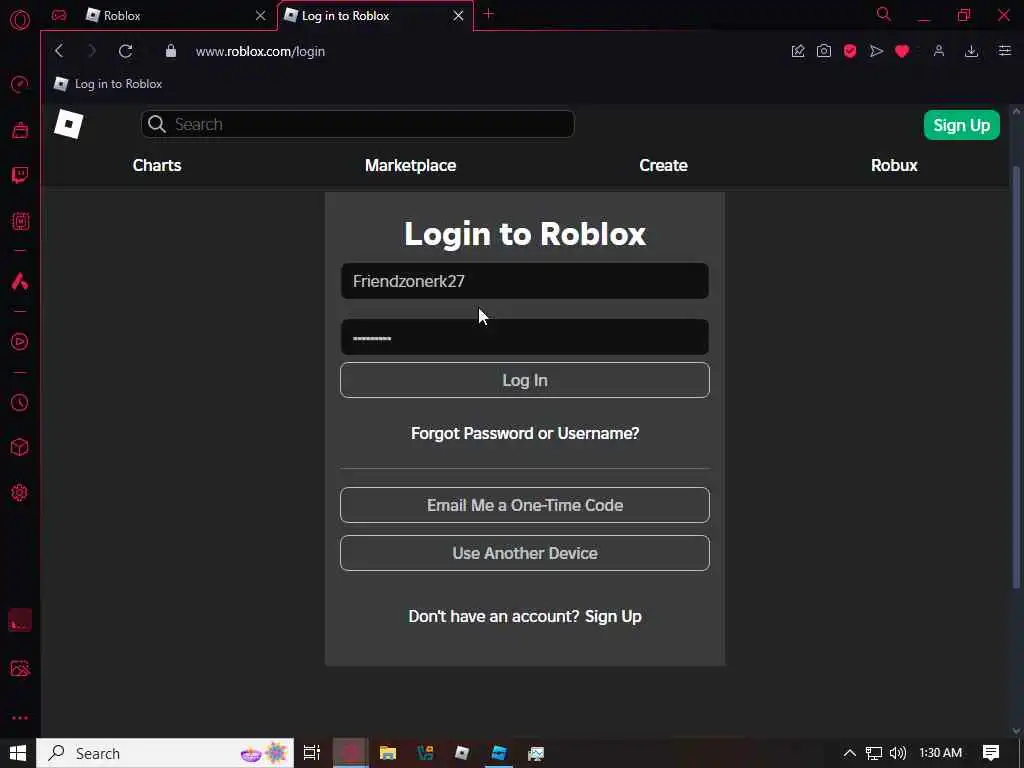
Task: Open the browser profile account icon
Action: [938, 51]
